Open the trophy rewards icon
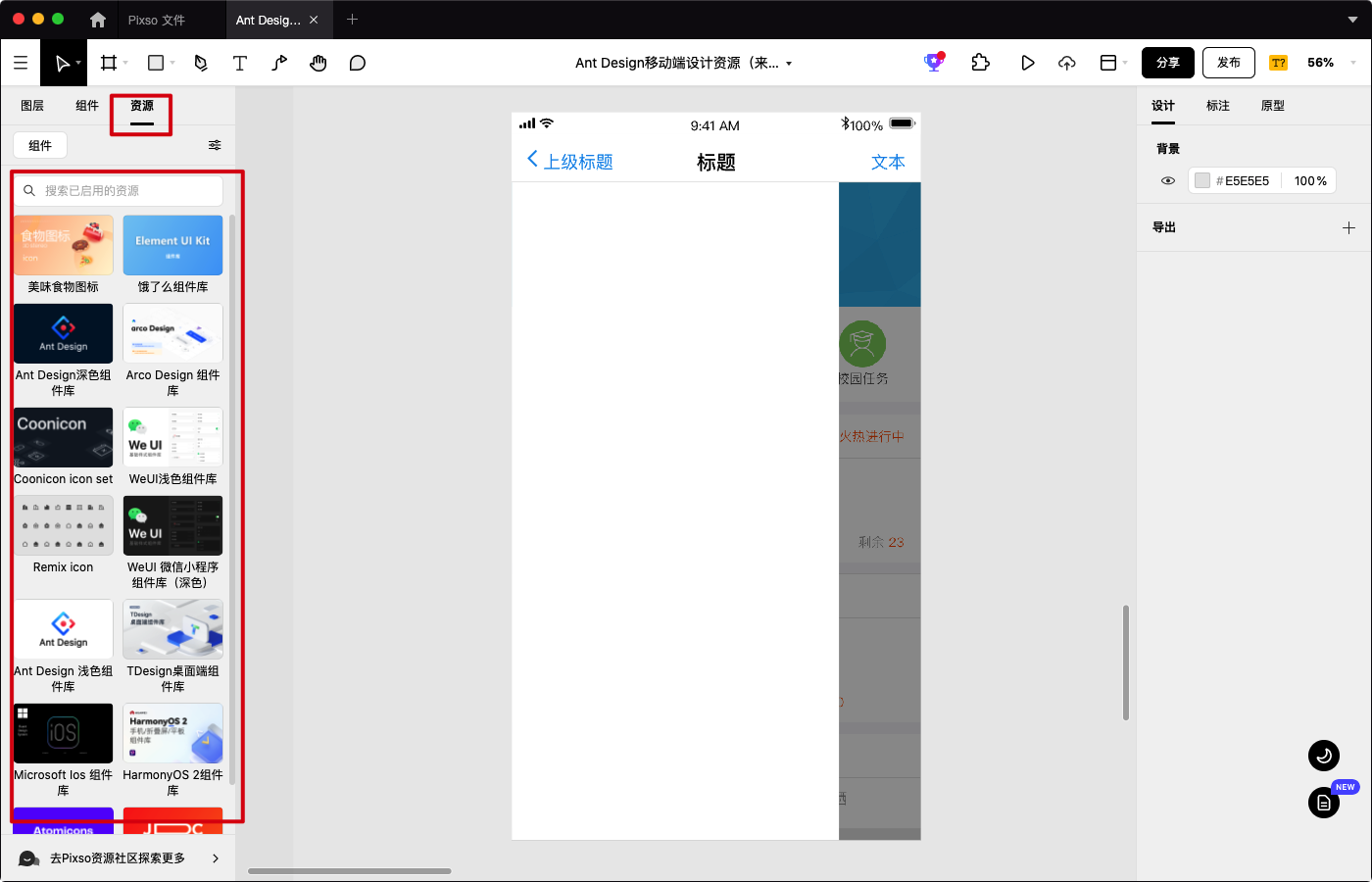Screen dimensions: 1372x882 coord(934,62)
